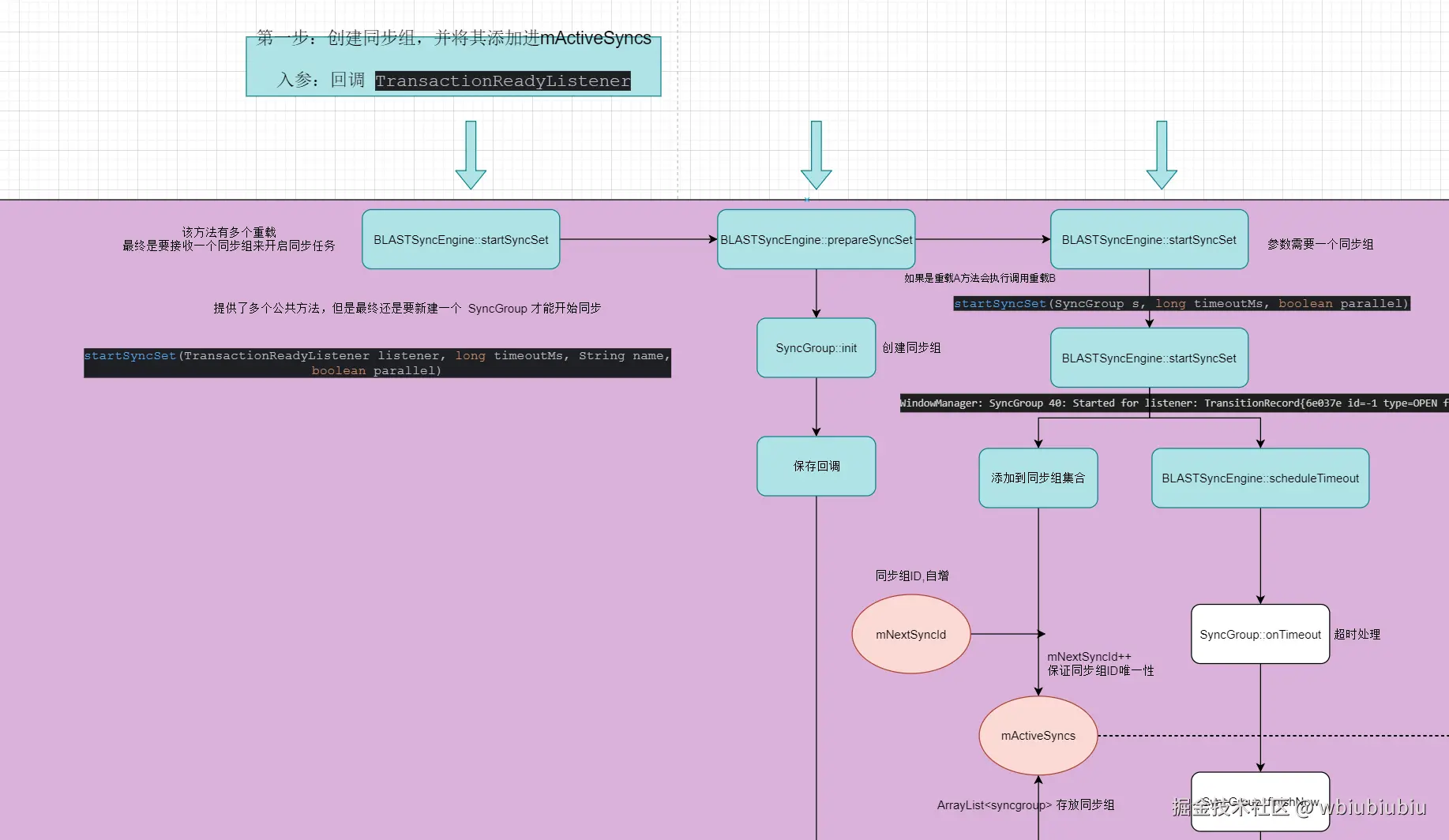Select the SyncGroup::onTimeout white box
This screenshot has width=1449, height=840.
click(x=1259, y=634)
